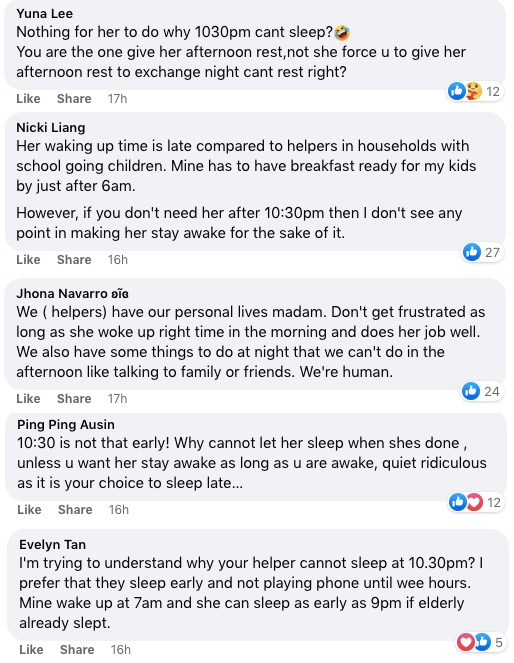Image resolution: width=514 pixels, height=663 pixels.
Task: Open reactions on Yuna Lee's comment
Action: point(475,91)
